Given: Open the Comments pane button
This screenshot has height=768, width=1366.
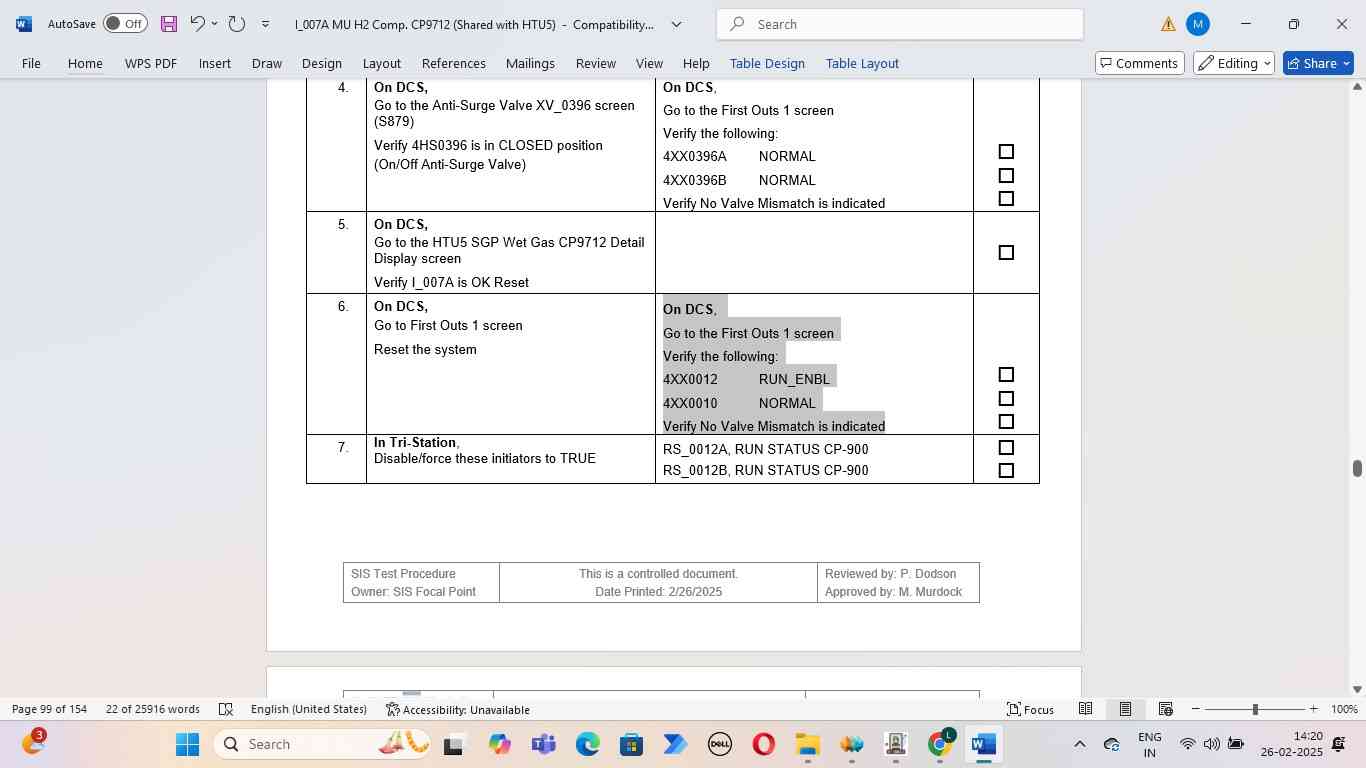Looking at the screenshot, I should tap(1139, 63).
